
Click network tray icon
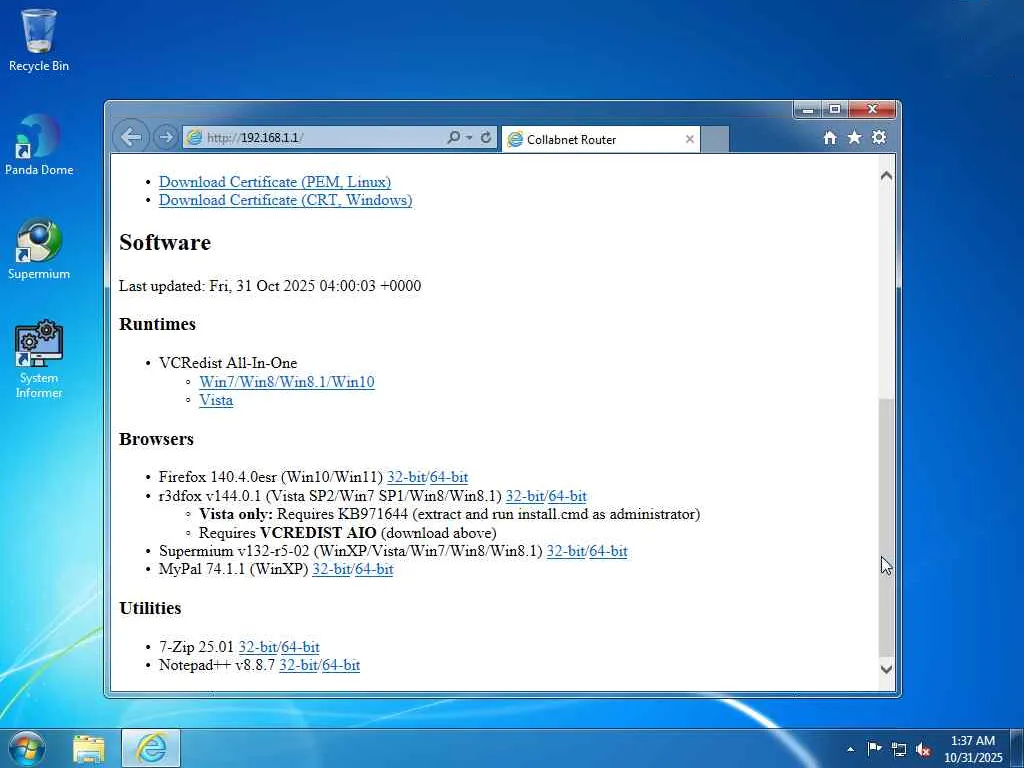(899, 749)
